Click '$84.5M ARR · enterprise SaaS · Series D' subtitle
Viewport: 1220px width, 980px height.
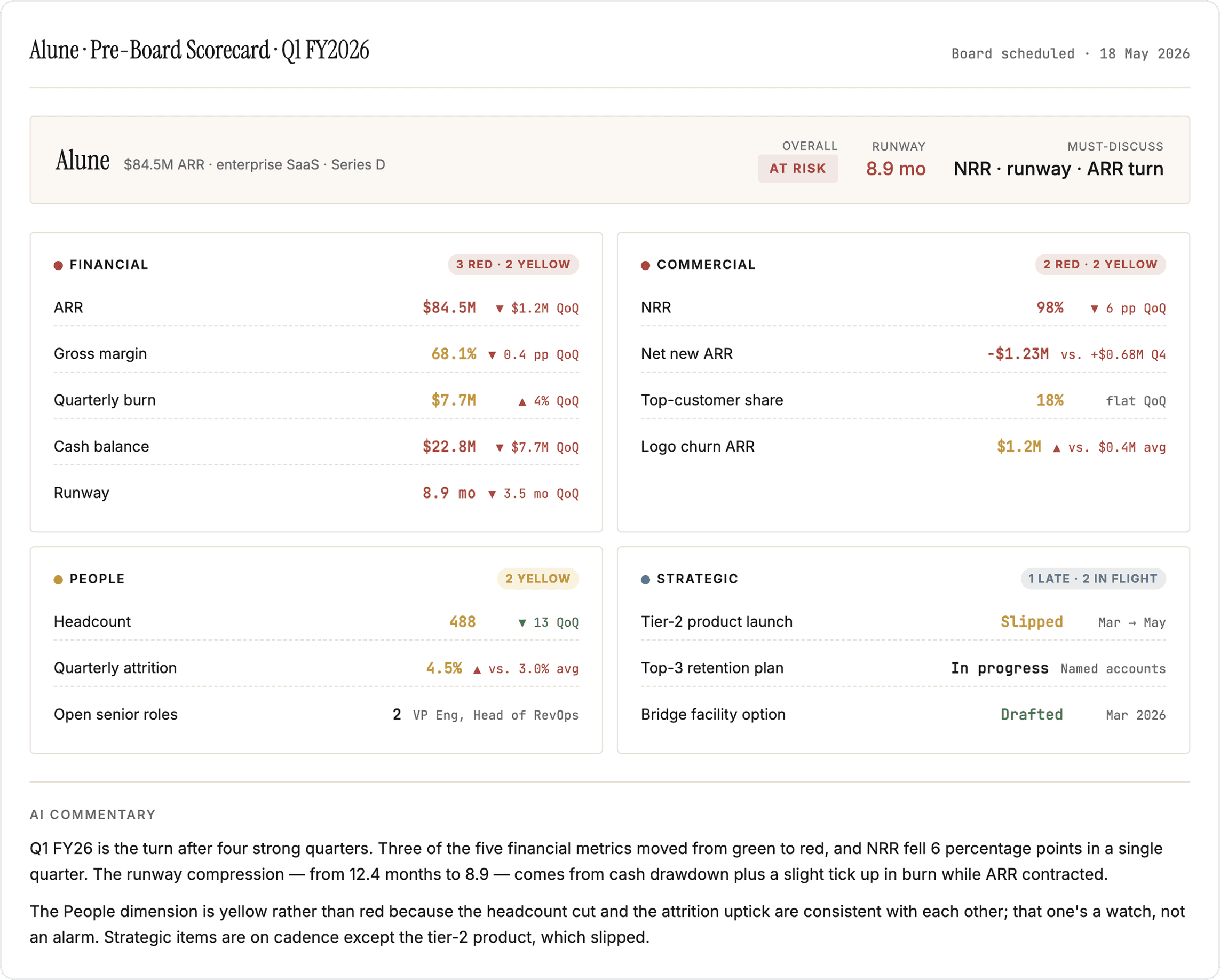pyautogui.click(x=255, y=164)
